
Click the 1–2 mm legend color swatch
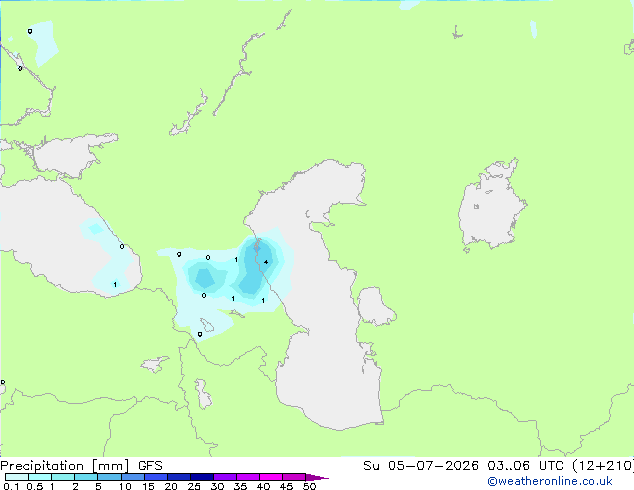63,477
